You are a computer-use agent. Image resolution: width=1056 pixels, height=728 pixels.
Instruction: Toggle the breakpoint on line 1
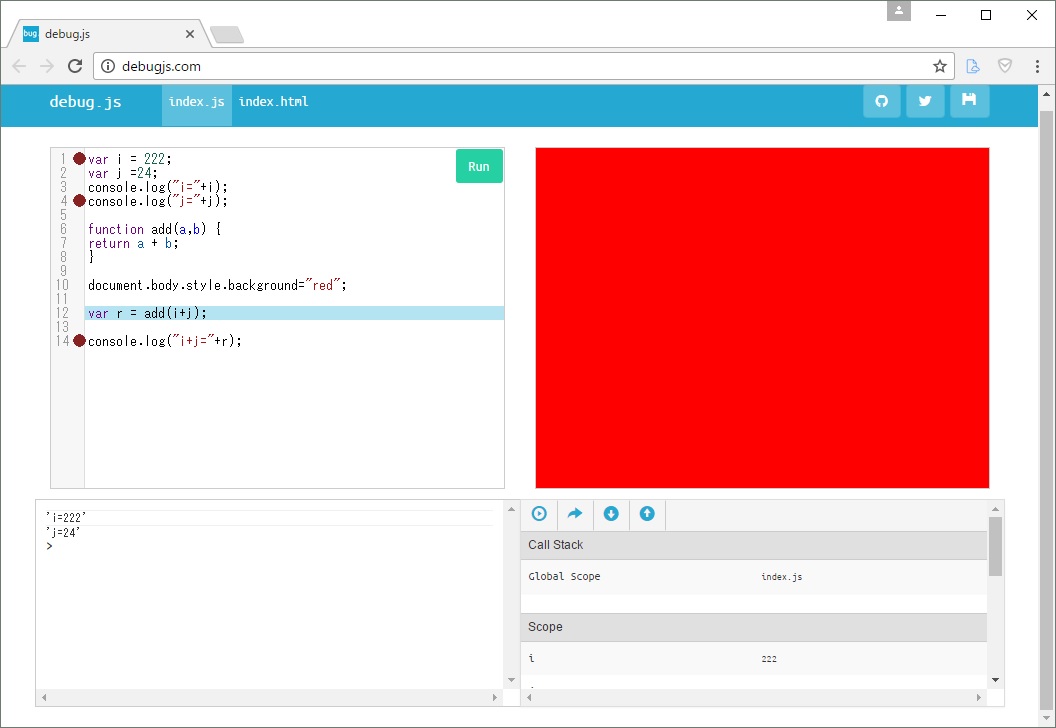tap(79, 159)
